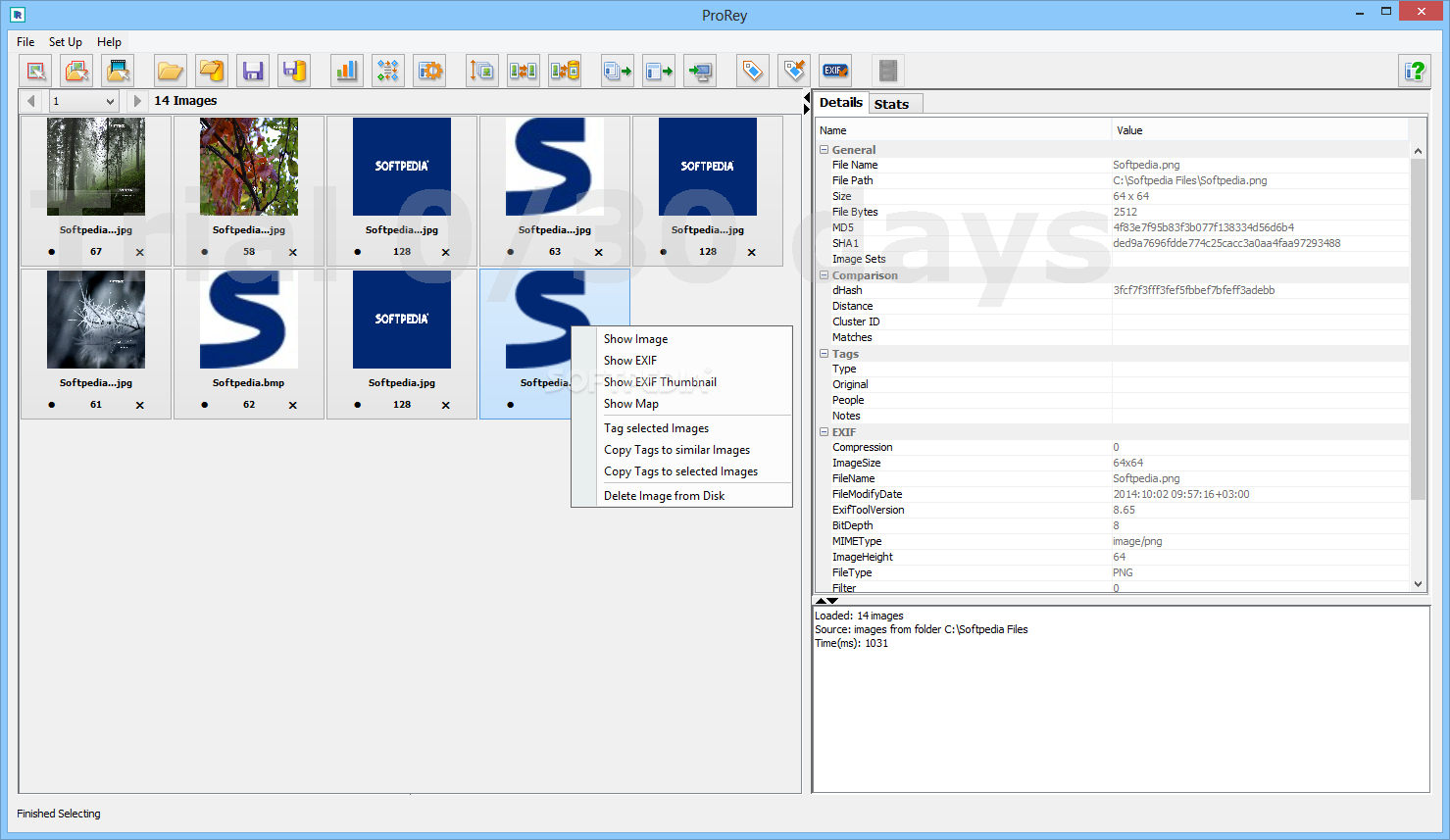Toggle the dot marker on thumbnail scored 67

[x=51, y=252]
